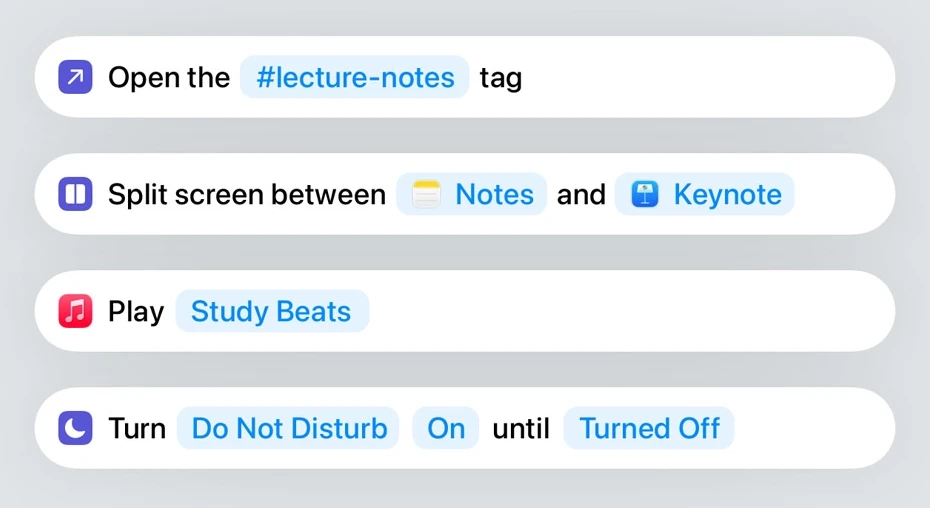The width and height of the screenshot is (930, 508).
Task: Click the moon Do Not Disturb icon
Action: pos(75,428)
